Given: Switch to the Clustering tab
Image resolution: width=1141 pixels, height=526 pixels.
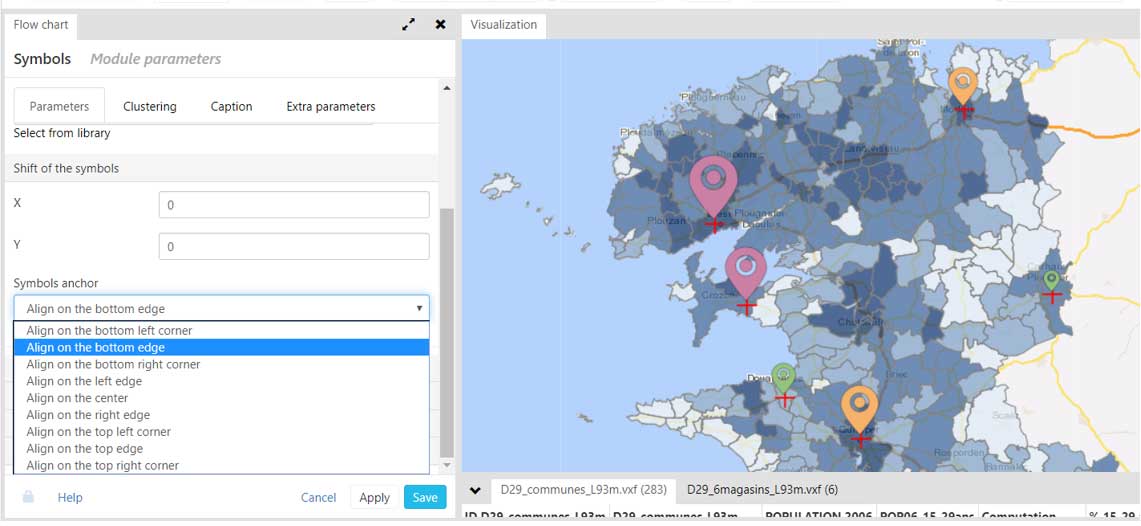Looking at the screenshot, I should click(150, 106).
